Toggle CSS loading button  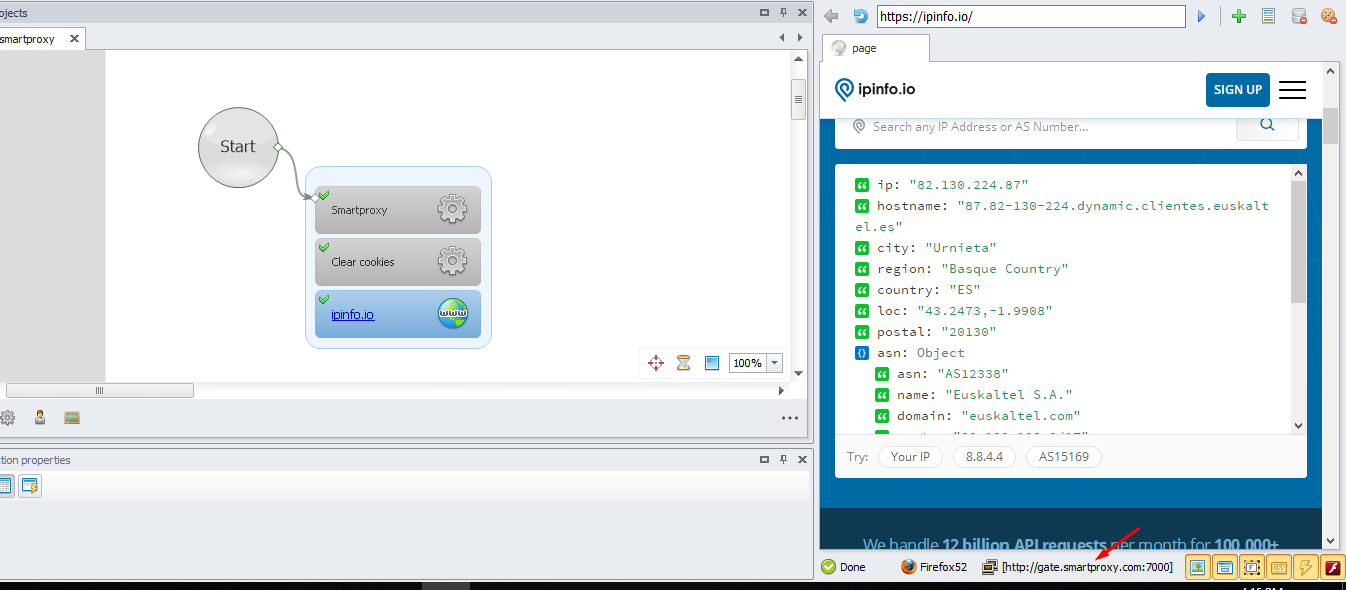click(1278, 567)
